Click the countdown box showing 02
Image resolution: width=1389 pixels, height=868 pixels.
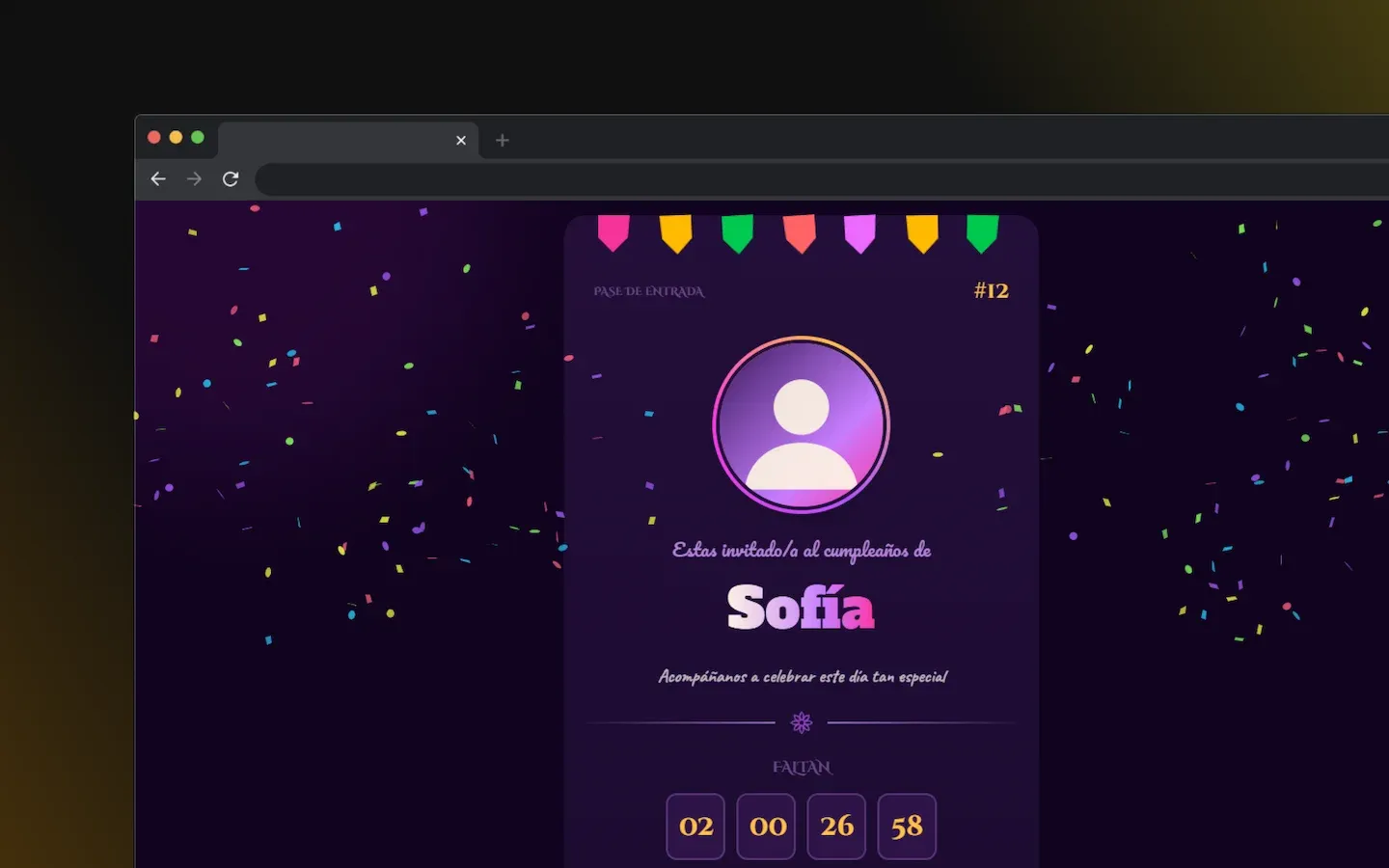pyautogui.click(x=695, y=827)
